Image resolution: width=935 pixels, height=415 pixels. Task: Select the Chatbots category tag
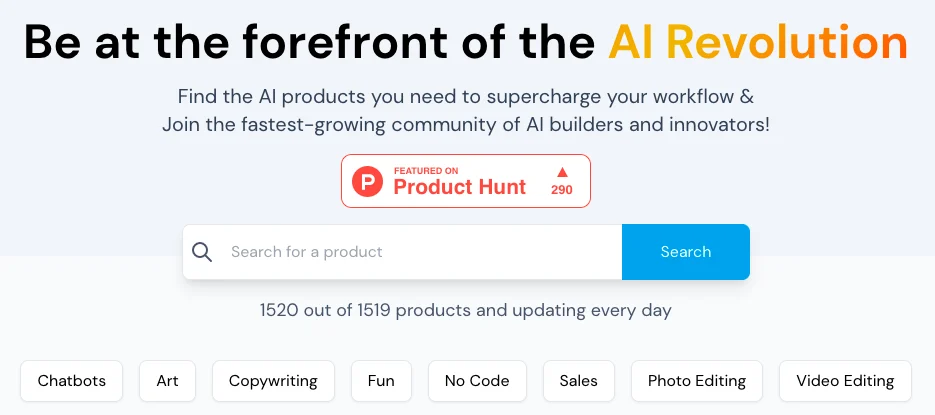71,381
